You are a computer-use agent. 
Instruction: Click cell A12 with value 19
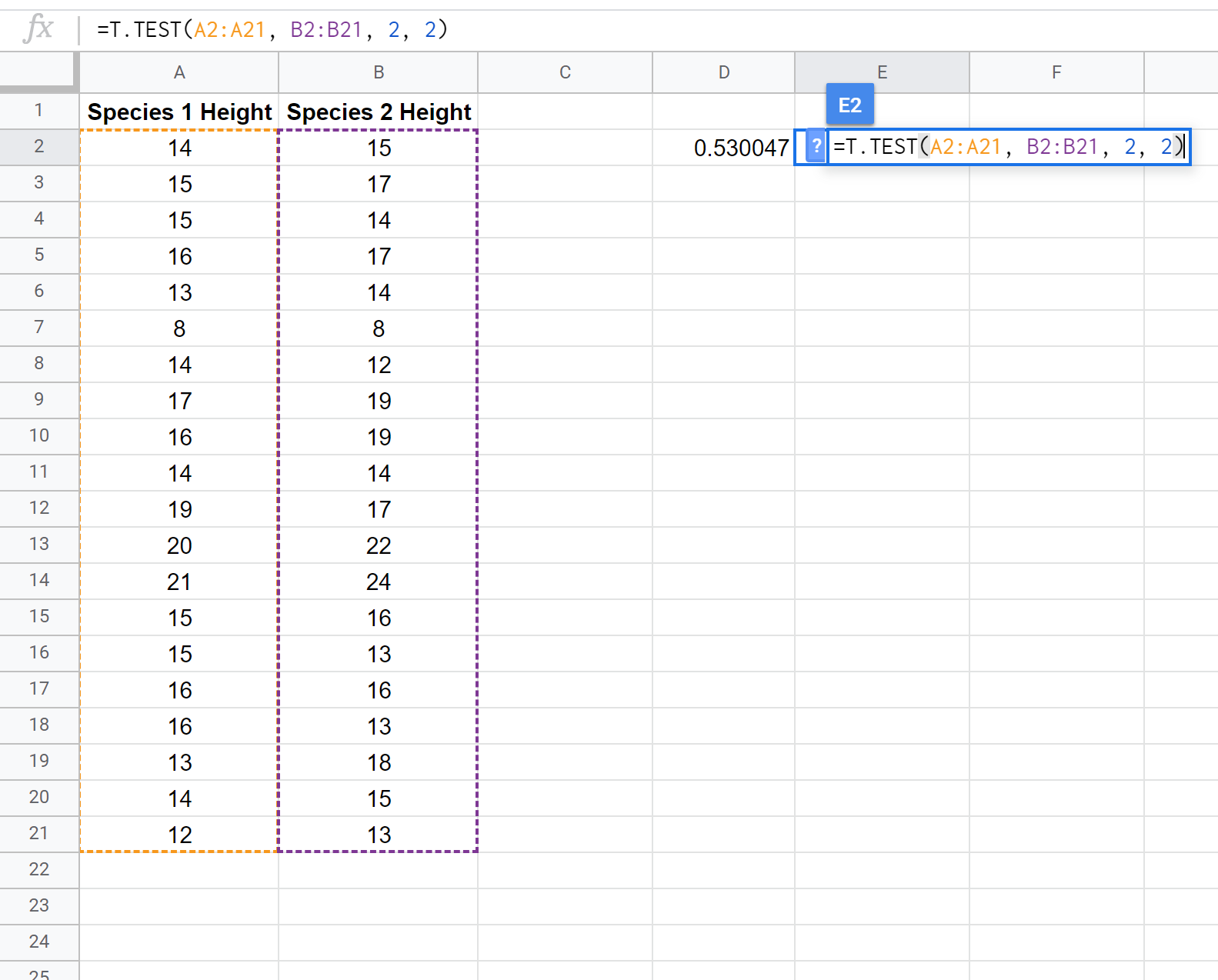[x=179, y=508]
